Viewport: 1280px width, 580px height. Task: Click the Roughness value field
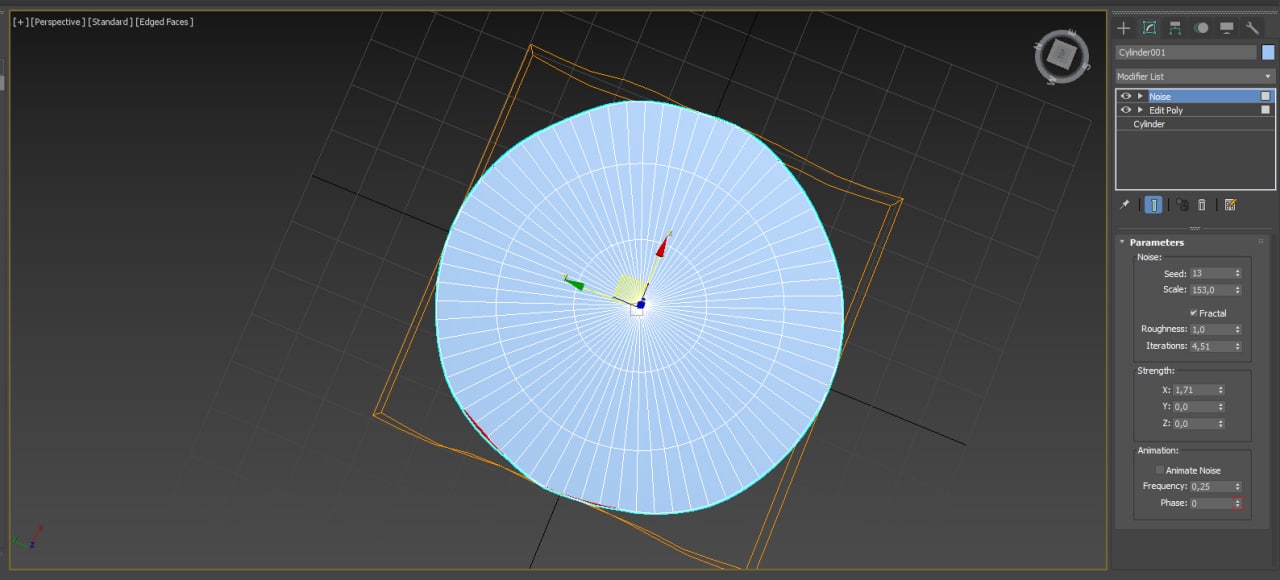pyautogui.click(x=1211, y=329)
